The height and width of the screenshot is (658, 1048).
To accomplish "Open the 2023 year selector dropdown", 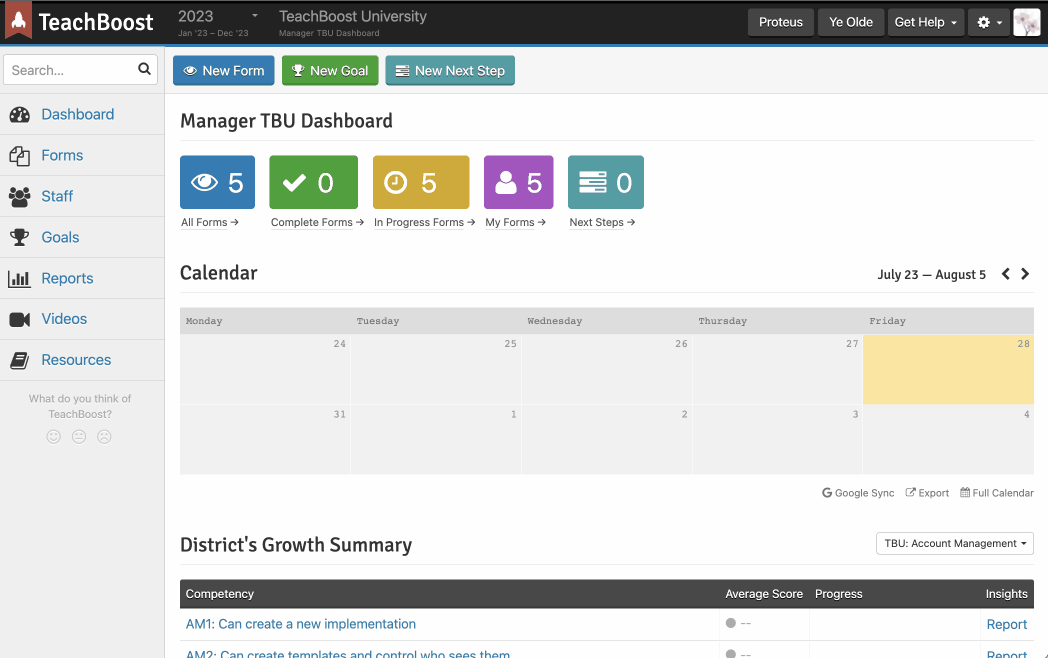I will coord(217,22).
